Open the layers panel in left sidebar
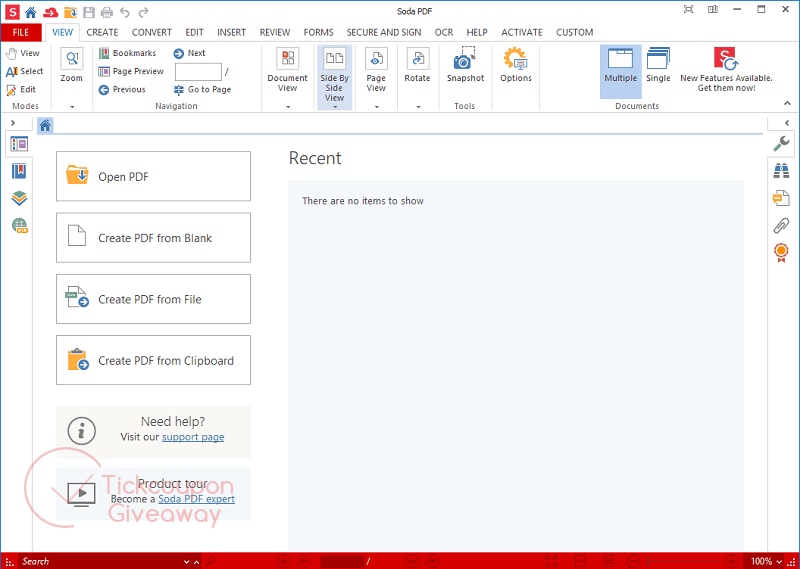The width and height of the screenshot is (800, 569). [x=19, y=198]
